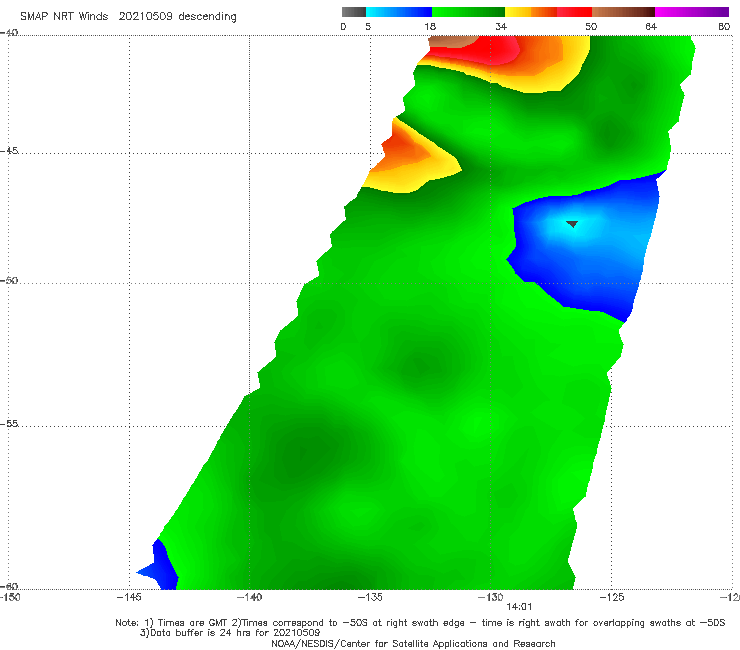740x650 pixels.
Task: Click the orange-yellow wind patch near latitude -45
Action: 411,158
